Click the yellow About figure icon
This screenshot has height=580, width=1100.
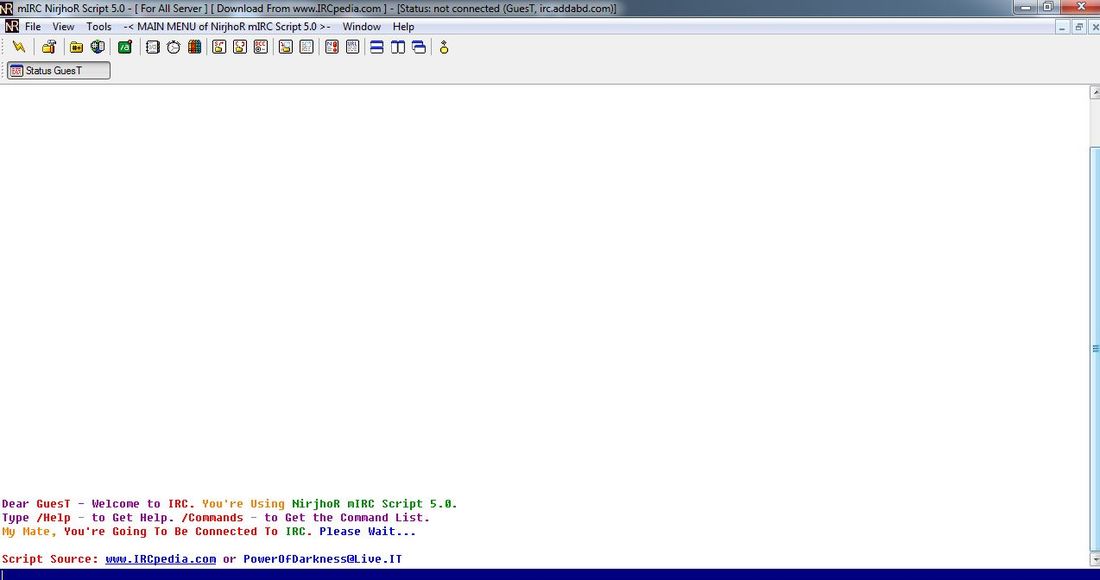[x=443, y=47]
